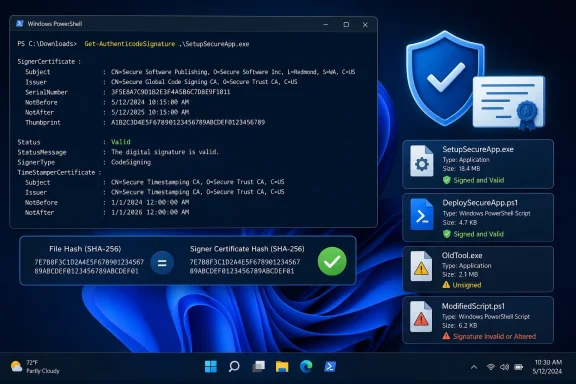This screenshot has height=384, width=576.
Task: Launch File Explorer from the taskbar
Action: [x=282, y=366]
